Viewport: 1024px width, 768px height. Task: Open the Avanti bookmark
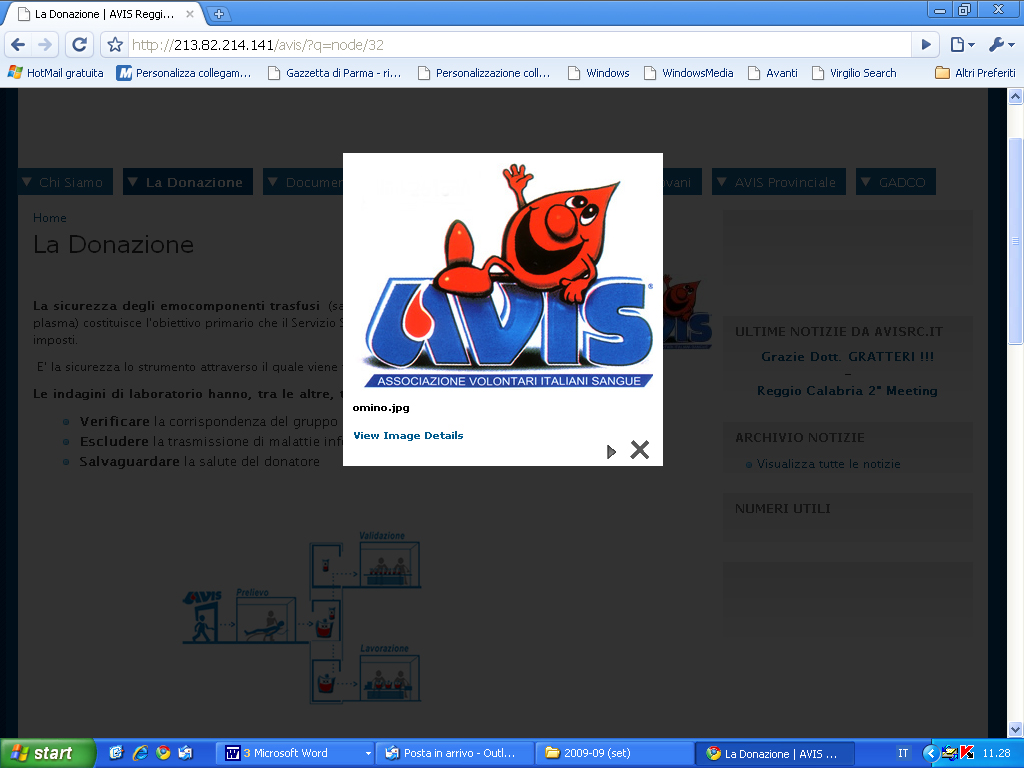tap(773, 73)
